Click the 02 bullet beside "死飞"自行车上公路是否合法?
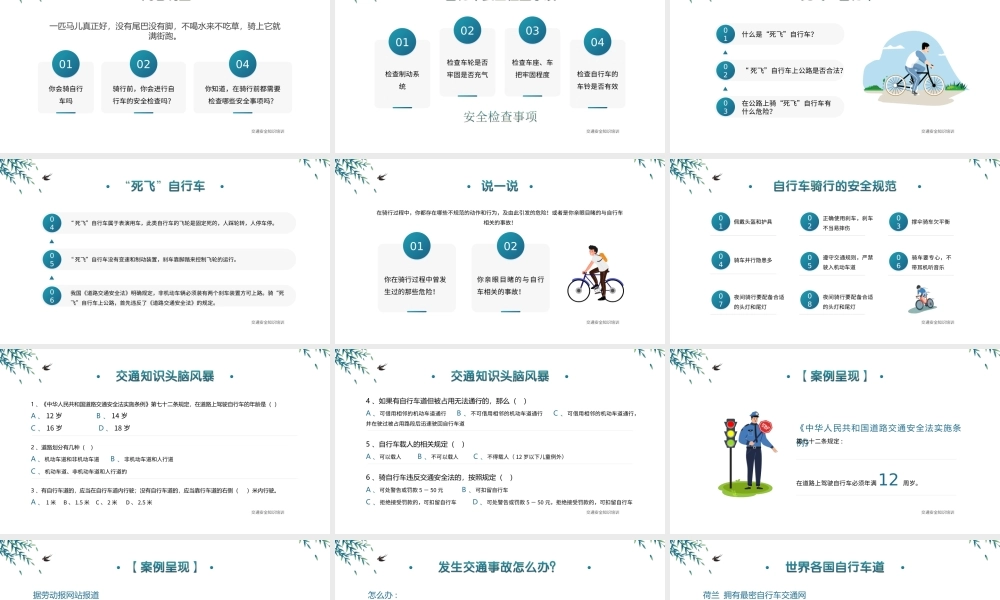The height and width of the screenshot is (600, 1000). [725, 70]
